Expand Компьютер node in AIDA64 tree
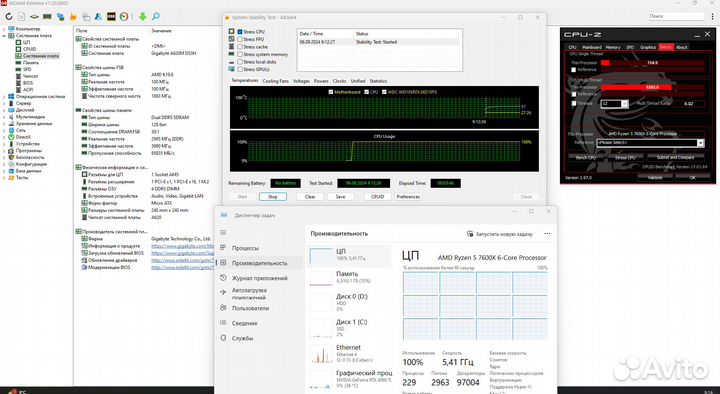Image resolution: width=720 pixels, height=394 pixels. tap(5, 28)
